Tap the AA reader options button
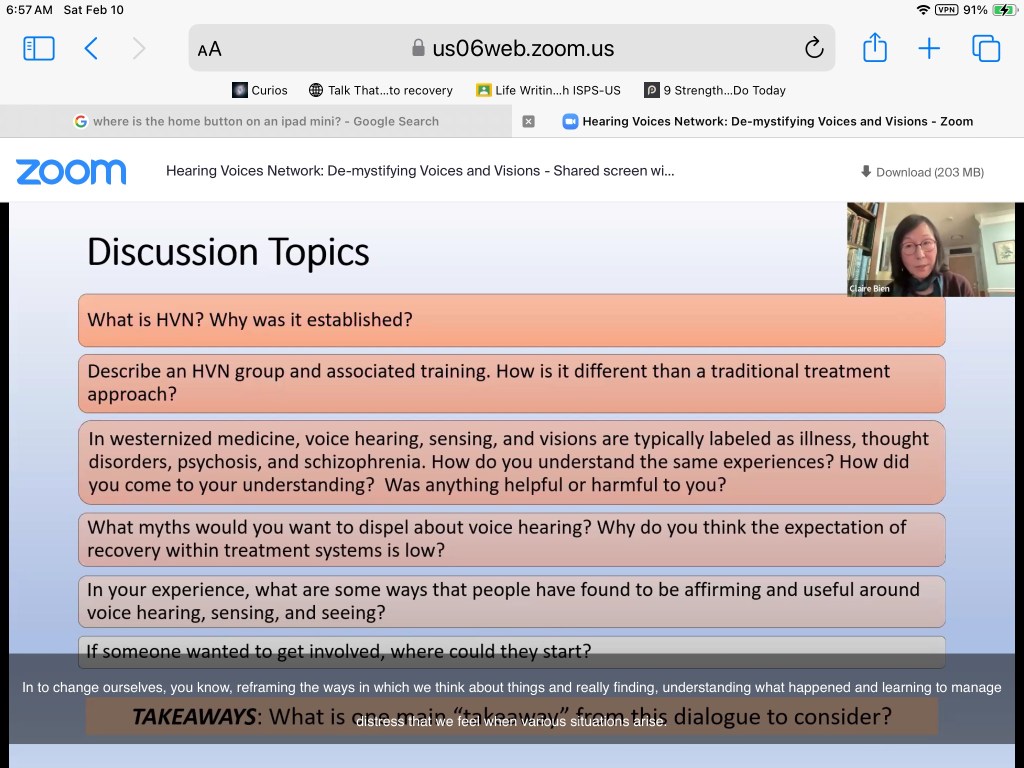The height and width of the screenshot is (768, 1024). [x=210, y=49]
